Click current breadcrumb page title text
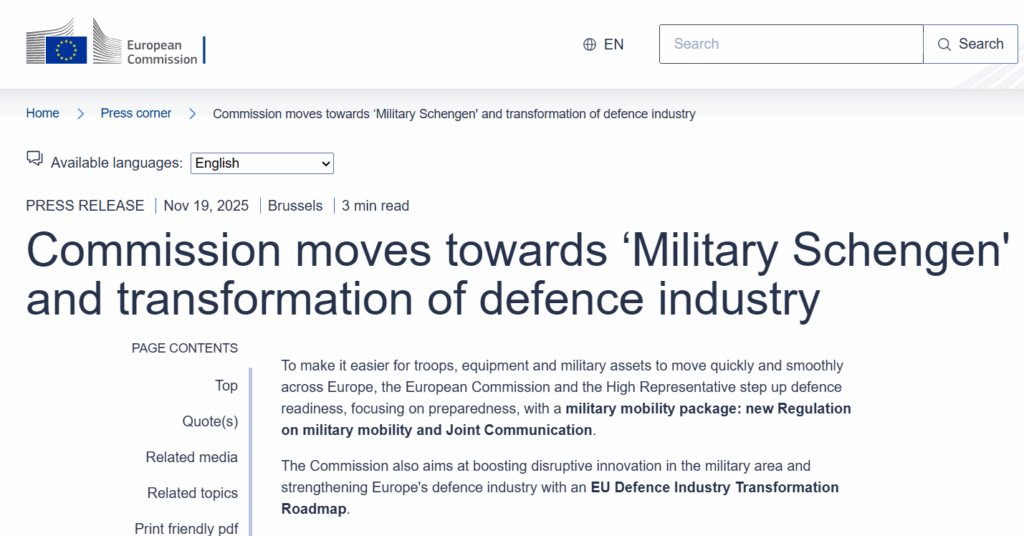Image resolution: width=1024 pixels, height=536 pixels. pos(454,114)
